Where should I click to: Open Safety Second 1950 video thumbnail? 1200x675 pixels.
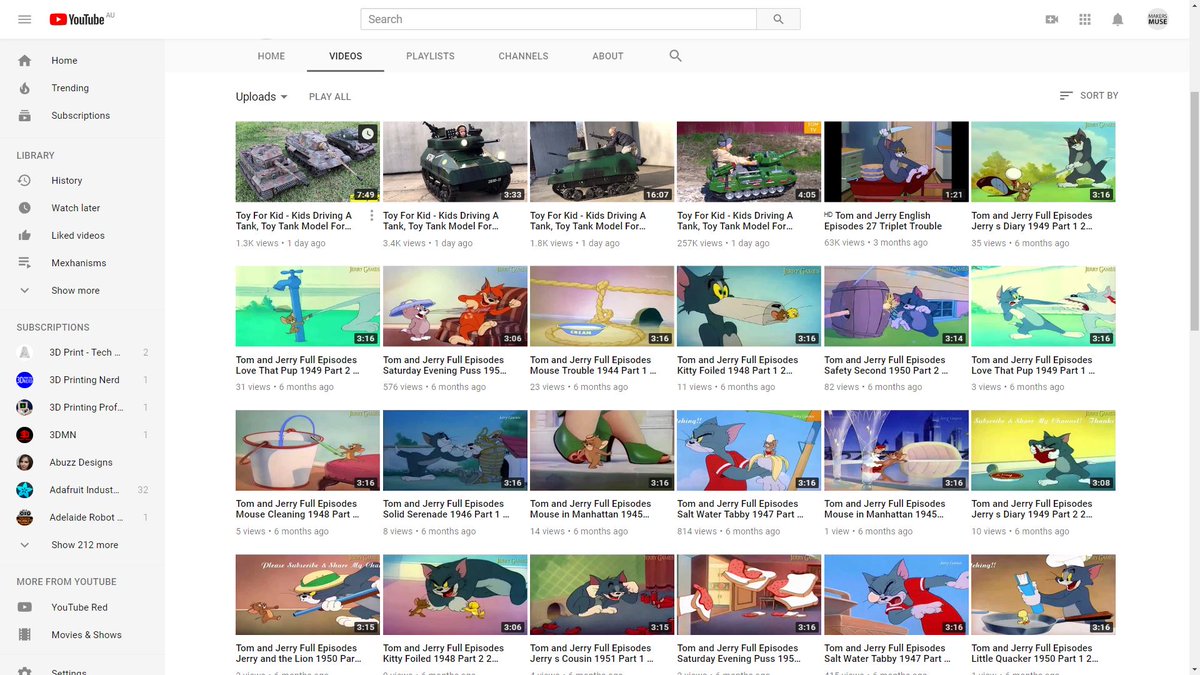click(x=896, y=306)
